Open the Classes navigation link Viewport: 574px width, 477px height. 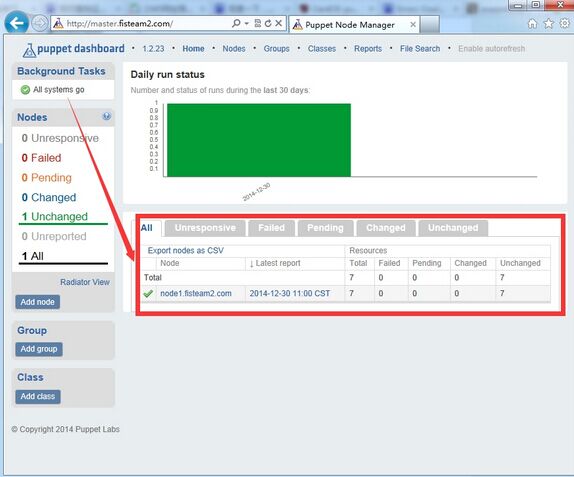[x=321, y=49]
